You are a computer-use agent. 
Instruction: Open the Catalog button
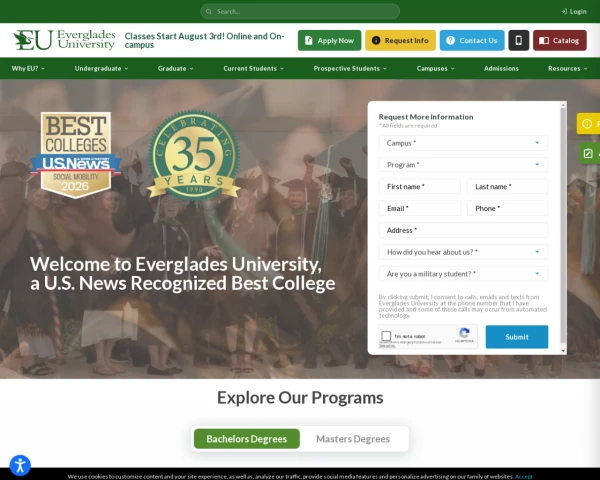pyautogui.click(x=560, y=40)
